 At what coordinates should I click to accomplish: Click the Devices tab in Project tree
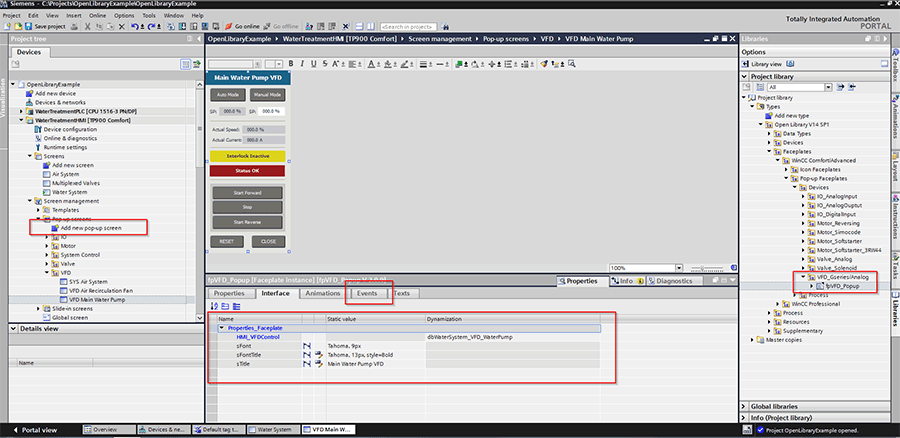click(29, 52)
